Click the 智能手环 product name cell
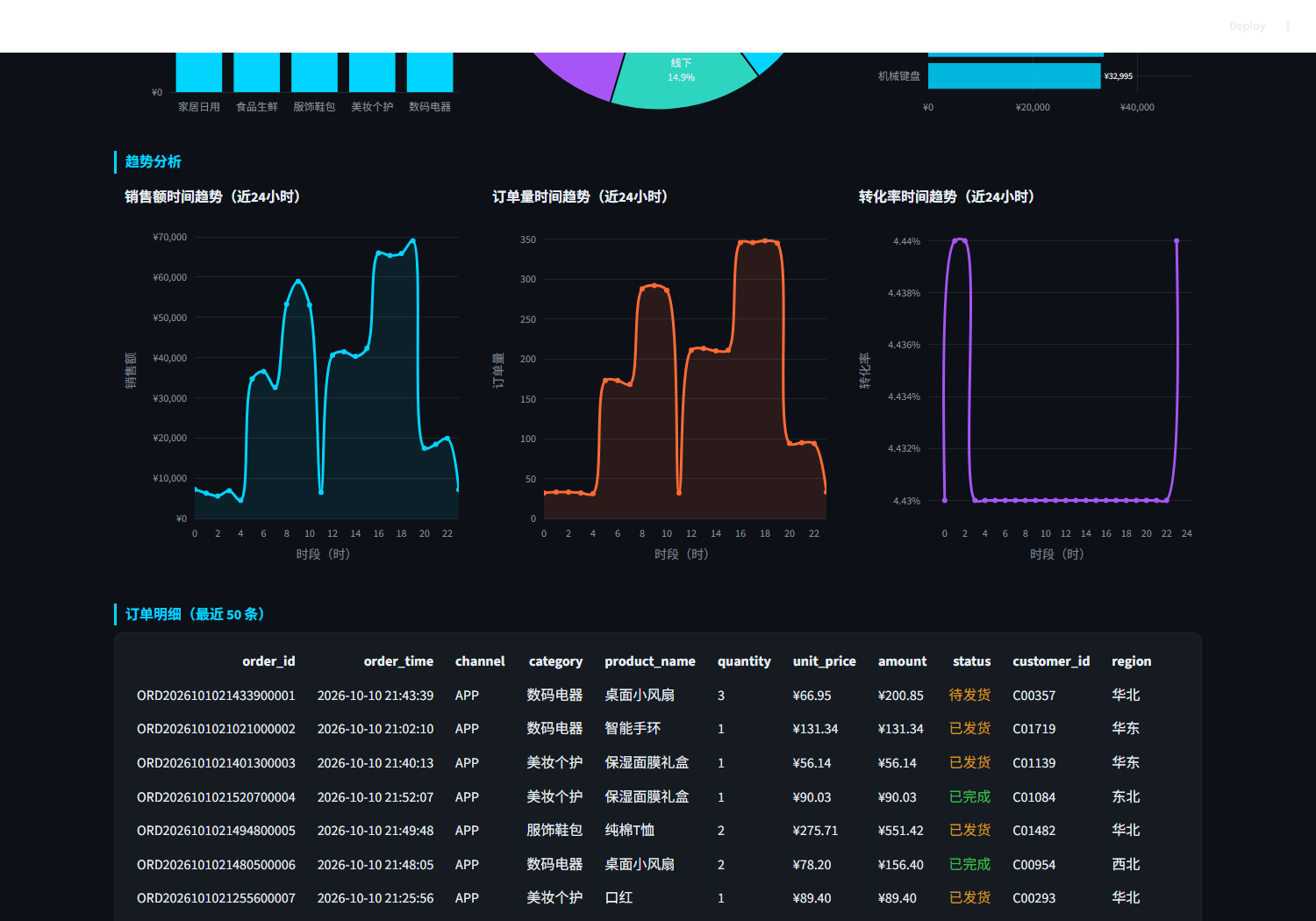The width and height of the screenshot is (1316, 921). (633, 728)
